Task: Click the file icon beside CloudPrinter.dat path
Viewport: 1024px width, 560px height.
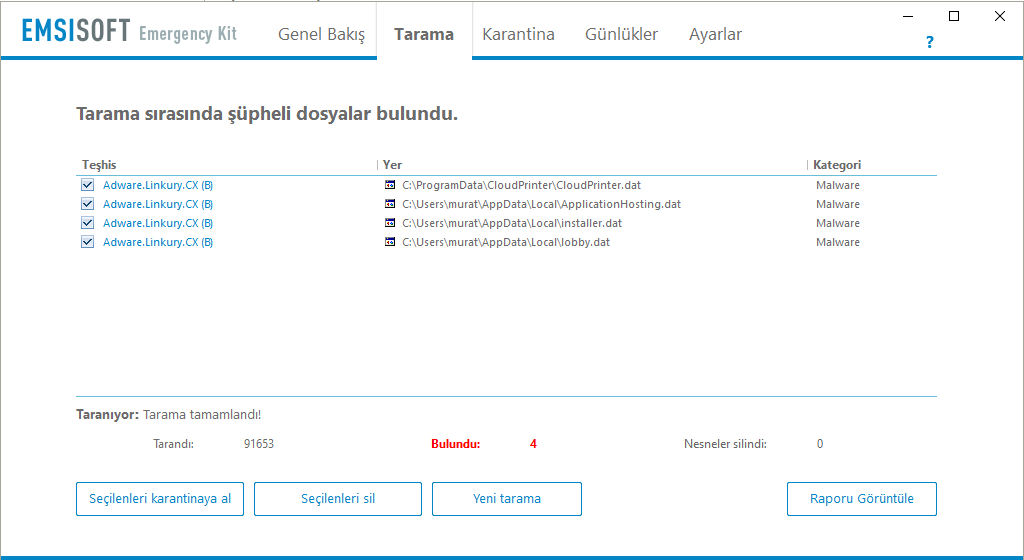Action: pyautogui.click(x=390, y=185)
